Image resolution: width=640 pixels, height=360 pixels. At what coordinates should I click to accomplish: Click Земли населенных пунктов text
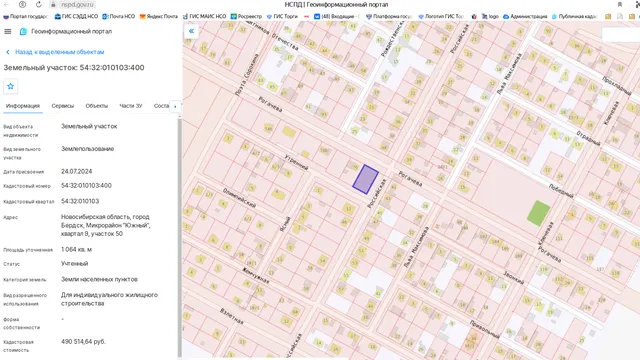click(99, 280)
